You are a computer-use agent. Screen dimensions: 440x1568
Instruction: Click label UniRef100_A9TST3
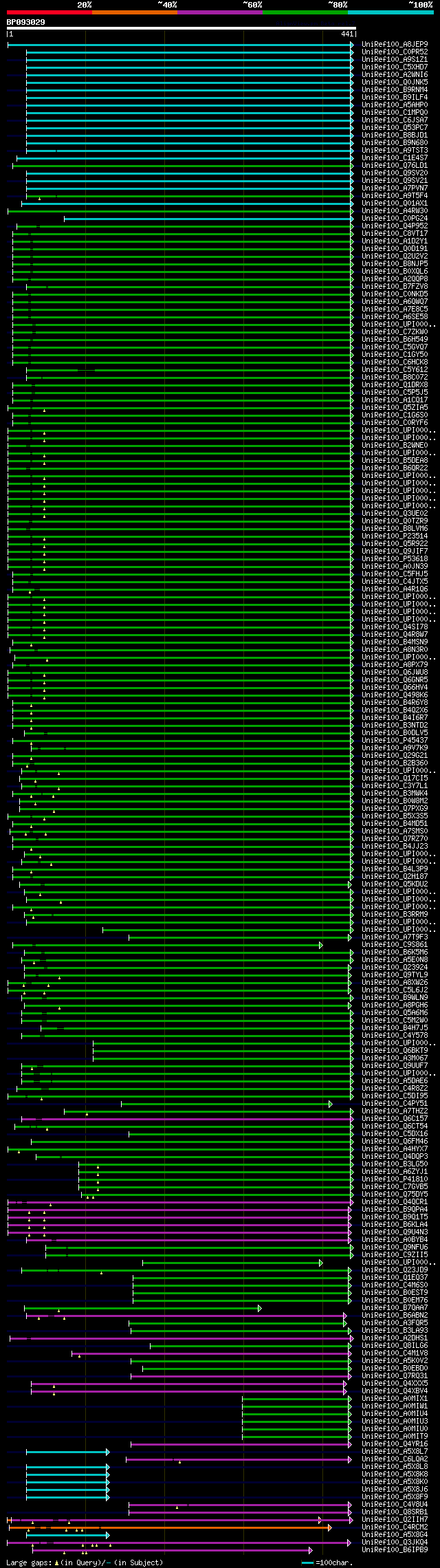click(x=395, y=151)
